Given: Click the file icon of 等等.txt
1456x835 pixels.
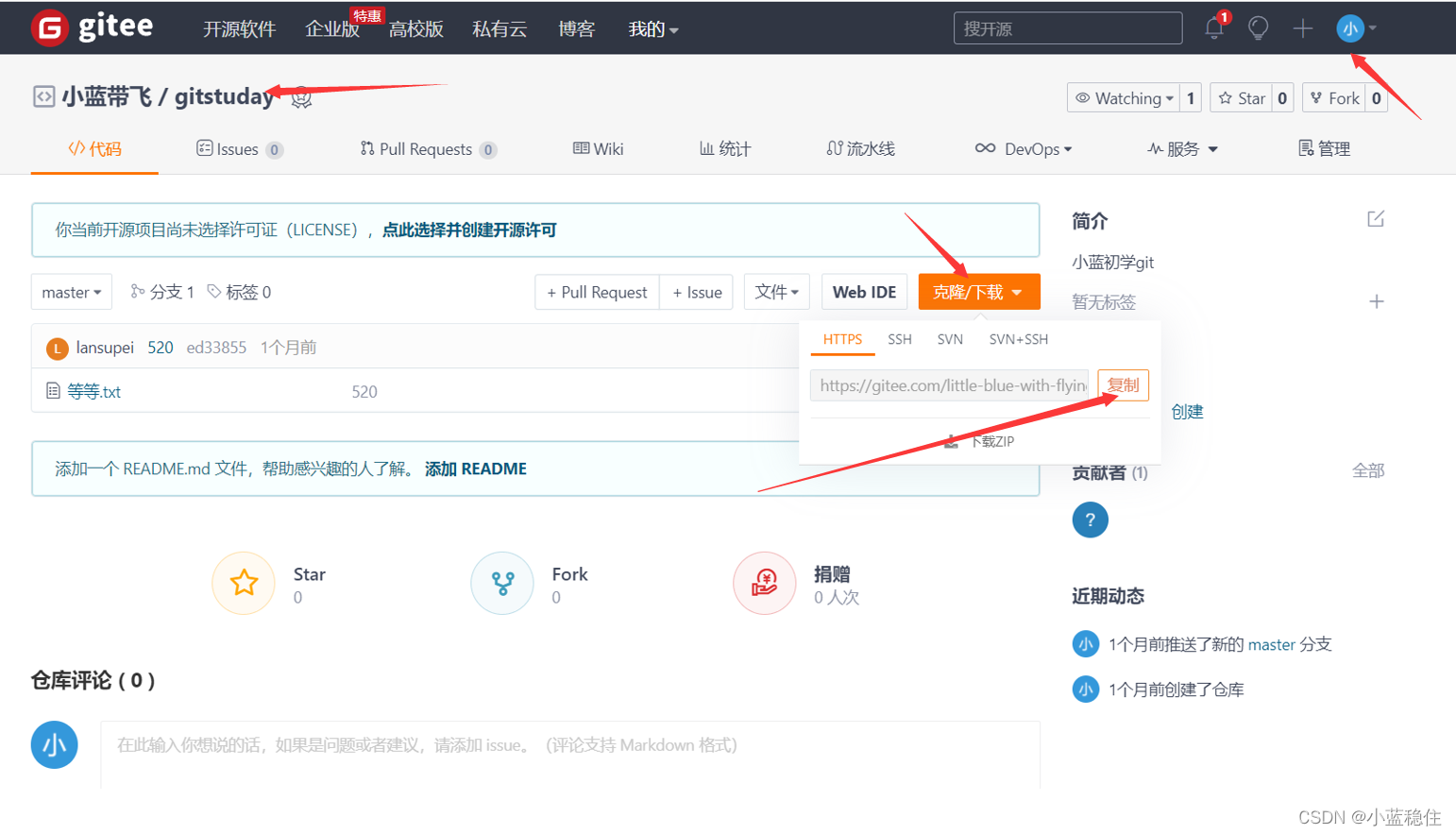Looking at the screenshot, I should (x=53, y=390).
